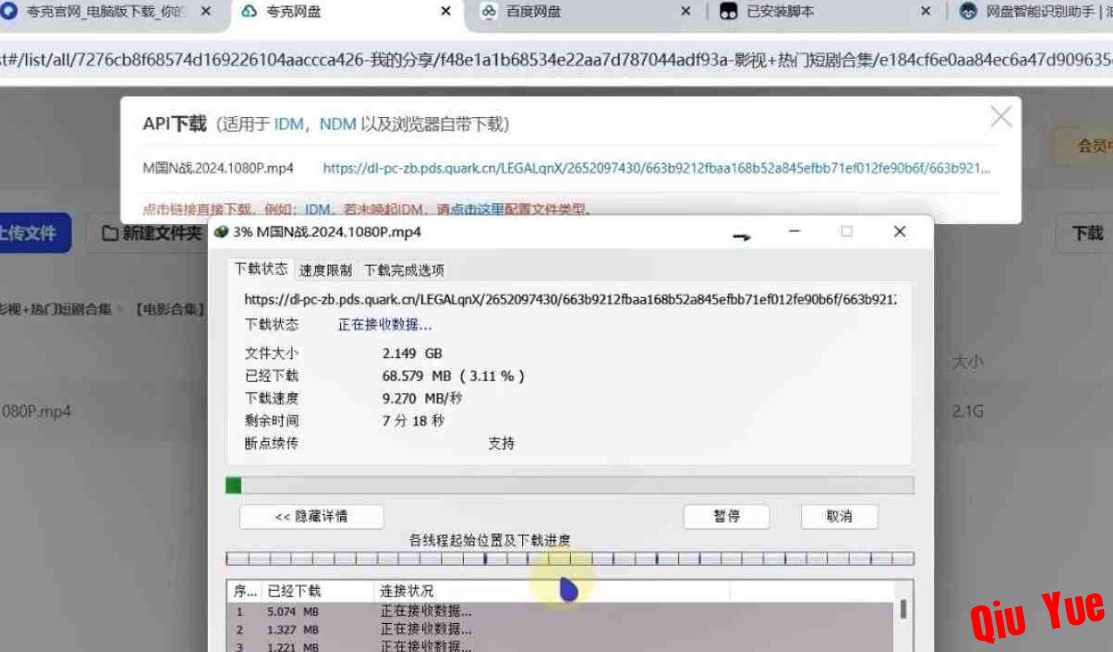Close the API下载 popup dialog
The width and height of the screenshot is (1113, 652).
tap(1001, 117)
